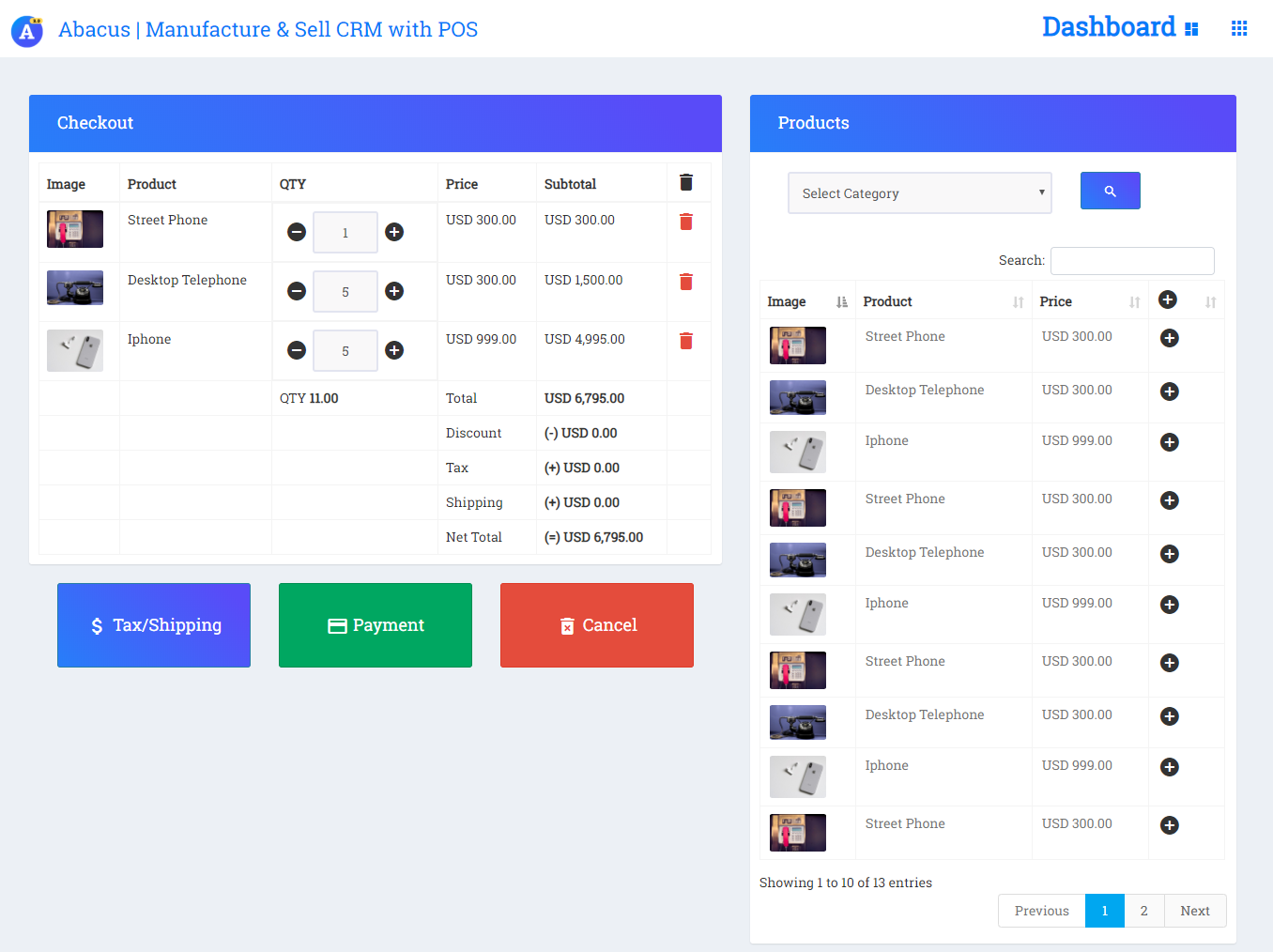This screenshot has width=1273, height=952.
Task: Click the trash icon on the Desktop Telephone checkout row
Action: [686, 282]
